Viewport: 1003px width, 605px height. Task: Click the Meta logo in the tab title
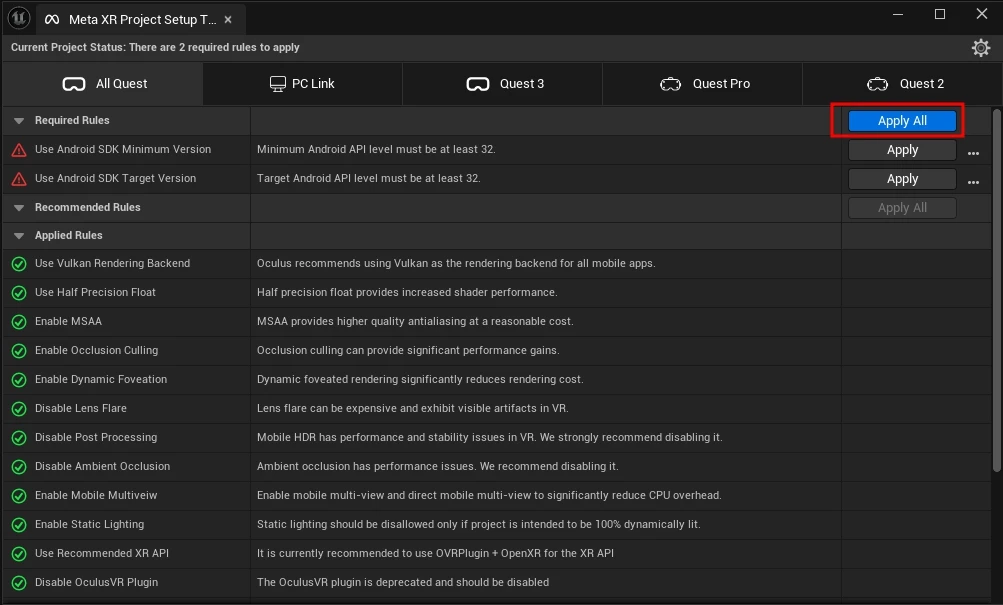click(52, 20)
